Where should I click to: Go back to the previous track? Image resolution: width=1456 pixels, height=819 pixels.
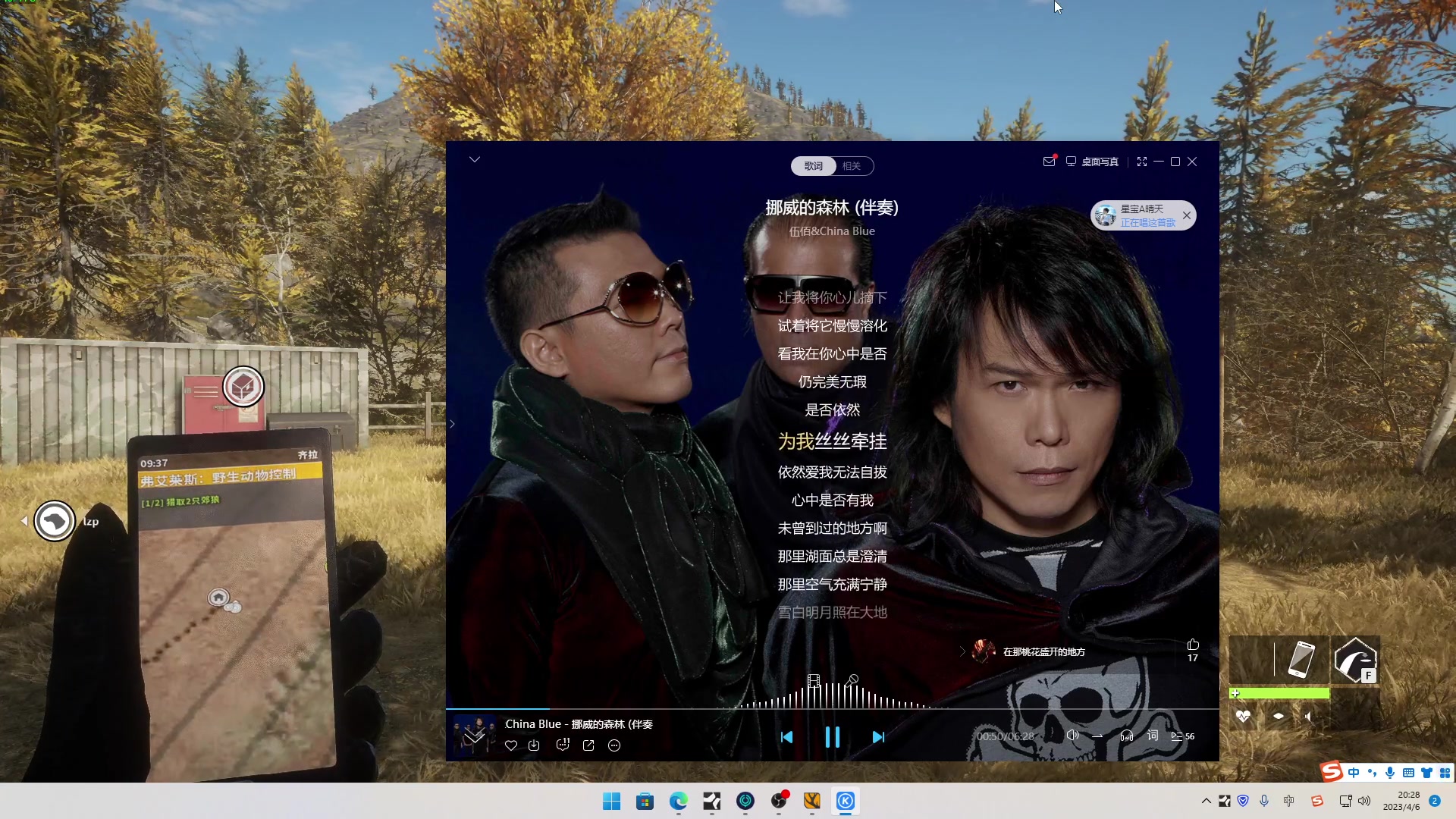786,737
